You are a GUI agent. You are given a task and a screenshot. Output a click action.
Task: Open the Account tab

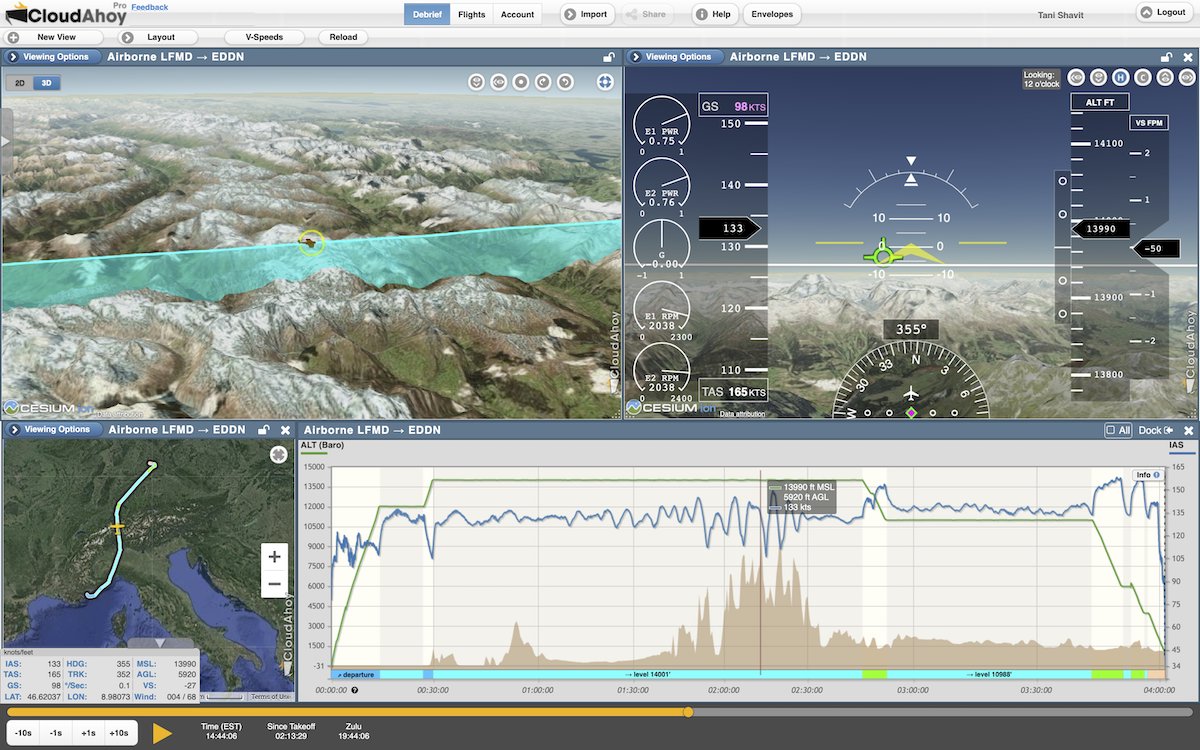point(517,14)
